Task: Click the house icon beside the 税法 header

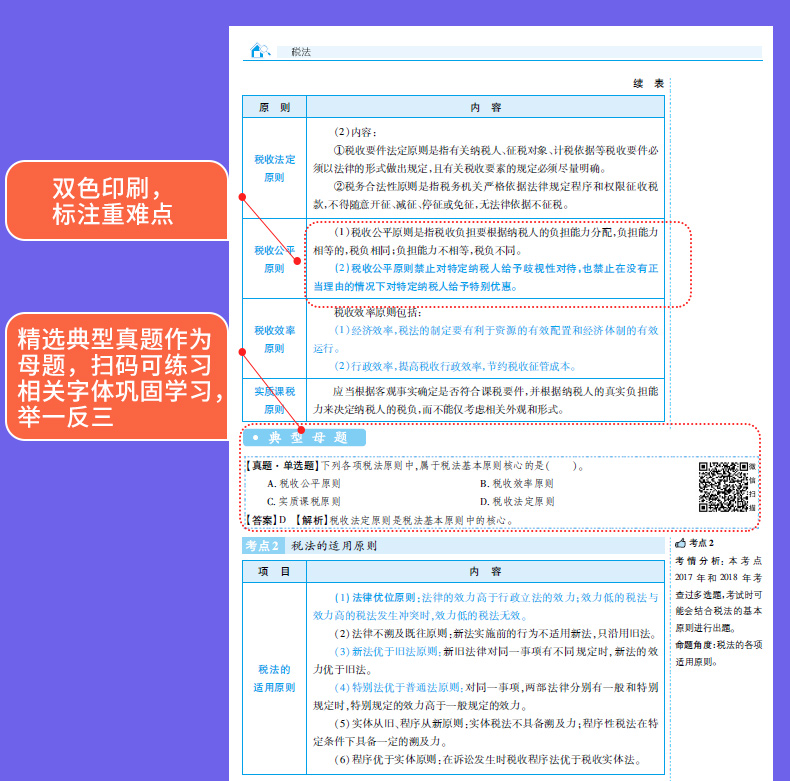Action: 260,50
